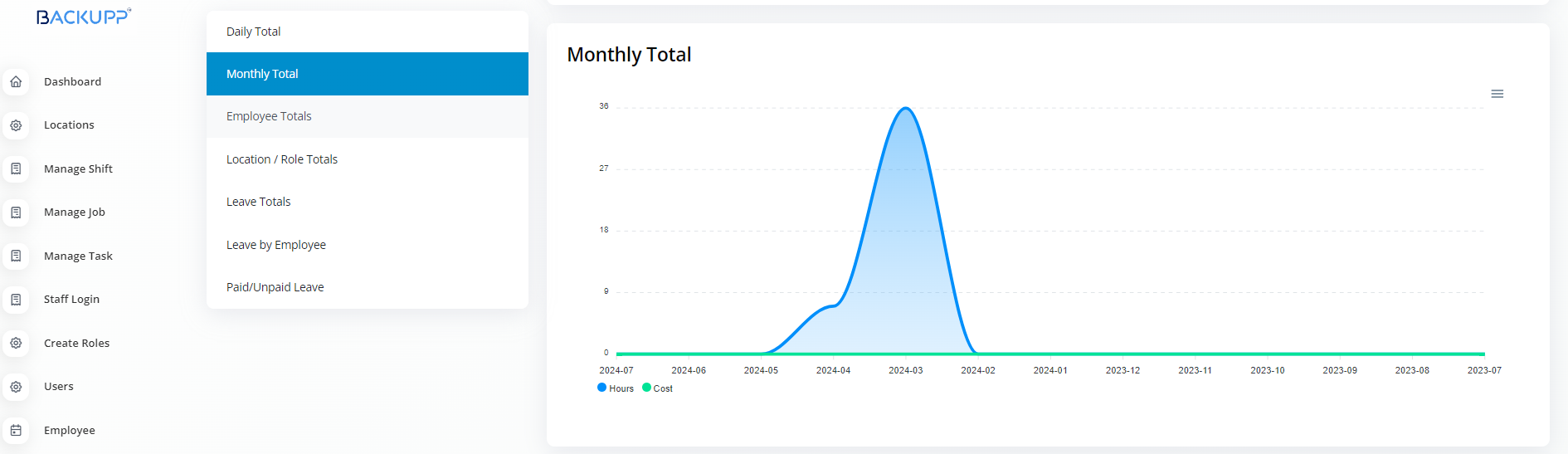Click the Employee calendar icon
The width and height of the screenshot is (1568, 454).
[x=16, y=430]
